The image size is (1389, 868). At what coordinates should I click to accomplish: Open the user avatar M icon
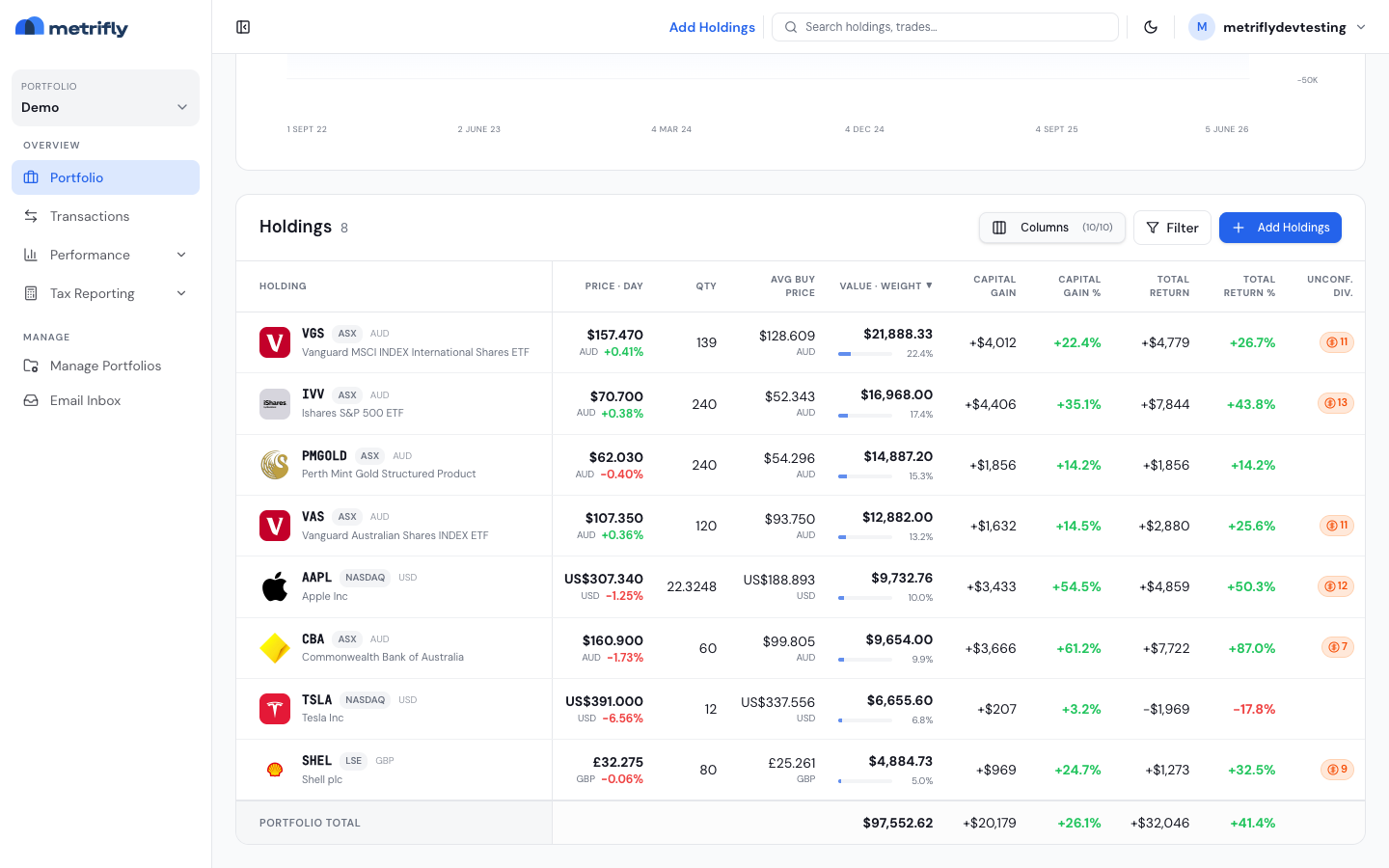coord(1201,27)
